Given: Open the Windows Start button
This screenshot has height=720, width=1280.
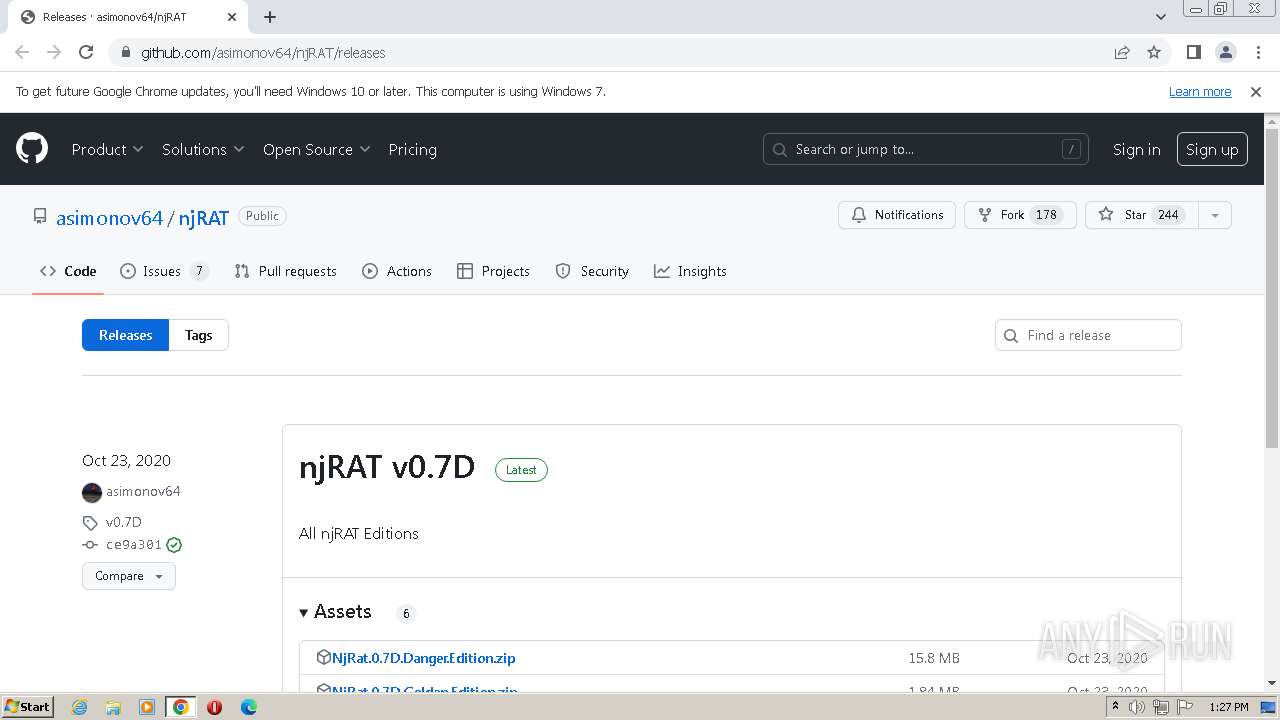Looking at the screenshot, I should coord(27,707).
